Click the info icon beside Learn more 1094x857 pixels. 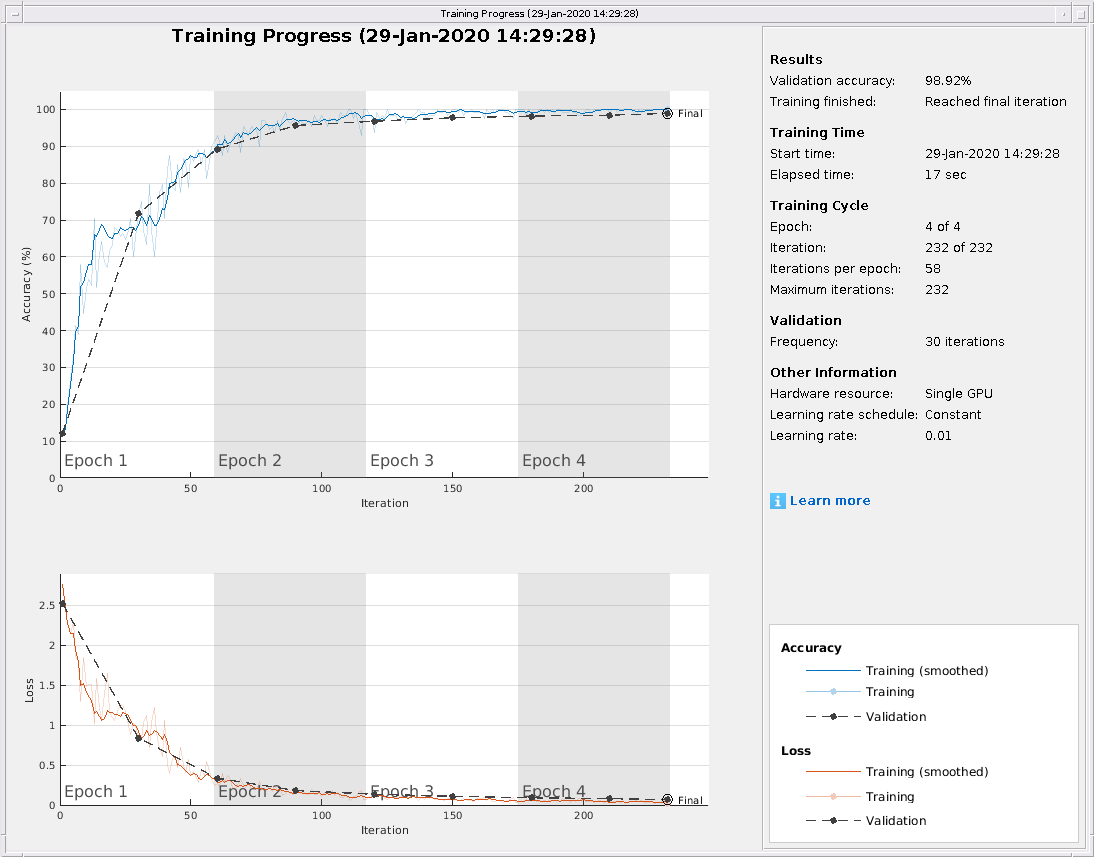coord(777,500)
